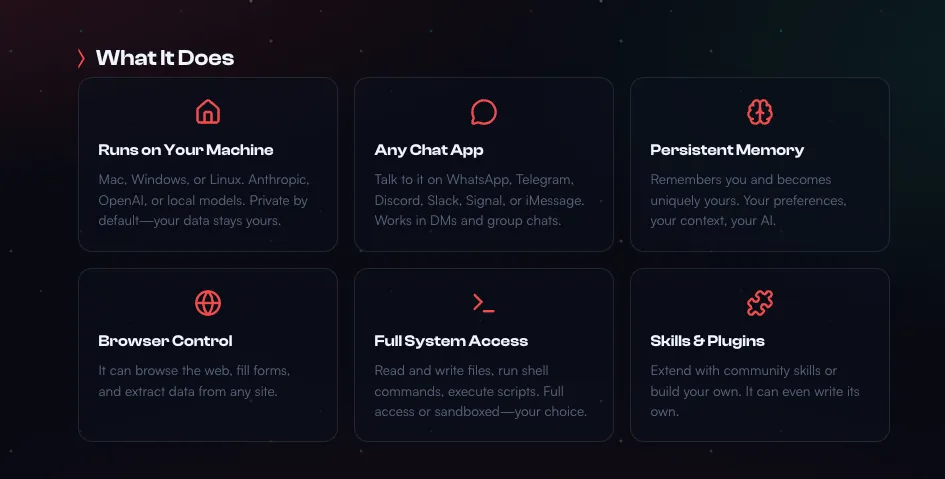Click the Skills & Plugins title
Image resolution: width=945 pixels, height=479 pixels.
pyautogui.click(x=707, y=341)
